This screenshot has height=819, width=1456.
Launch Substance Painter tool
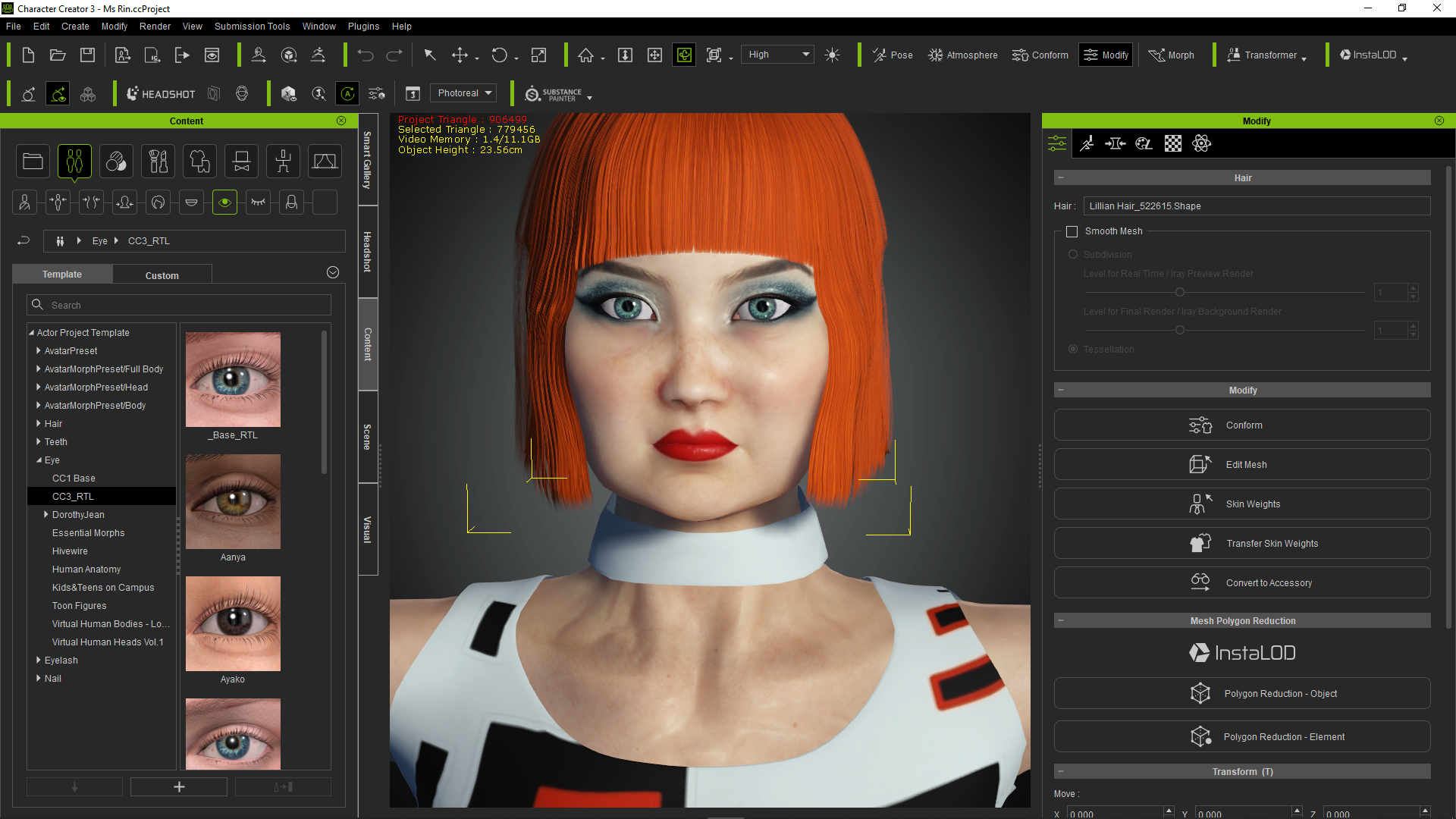pyautogui.click(x=554, y=94)
